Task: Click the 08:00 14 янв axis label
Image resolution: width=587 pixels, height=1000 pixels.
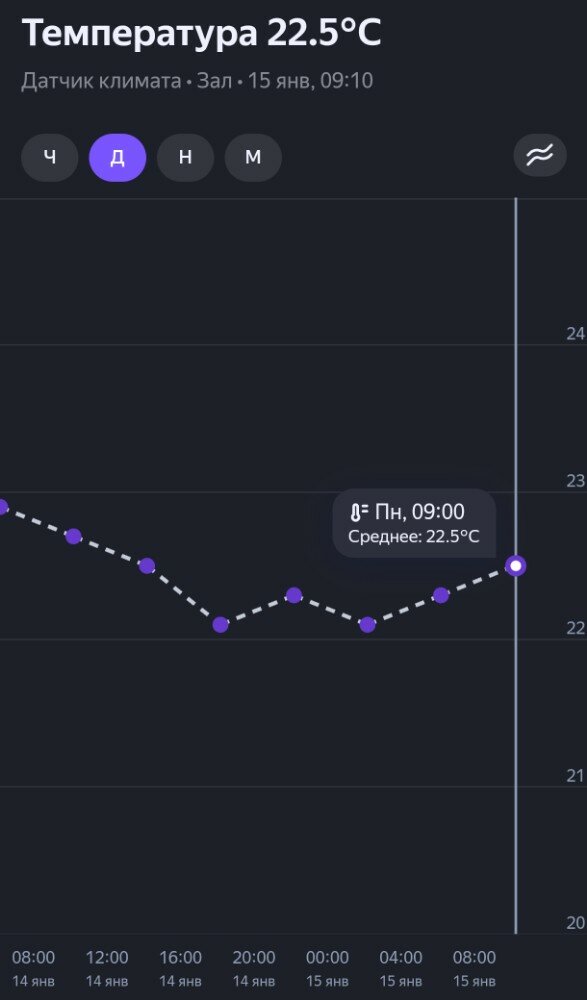Action: point(33,967)
